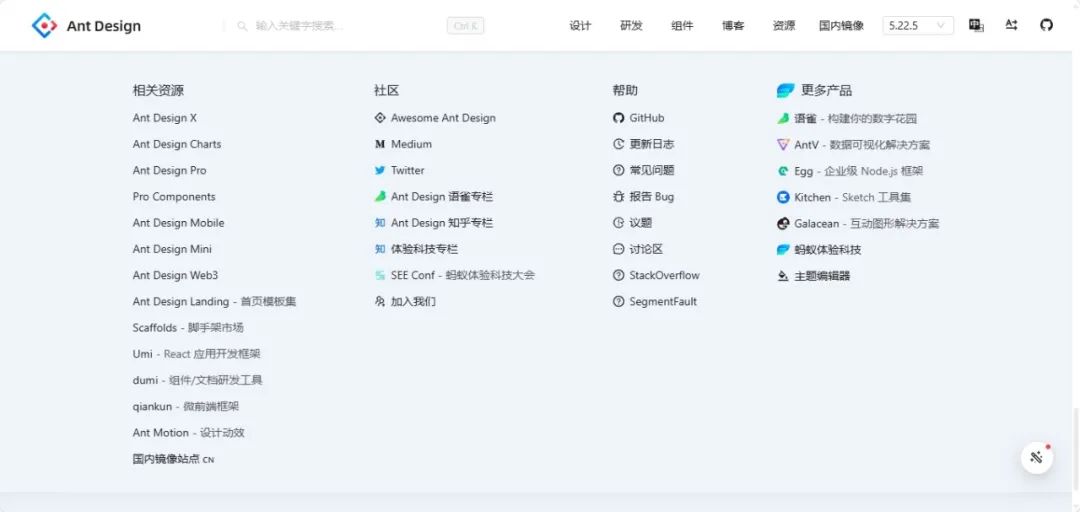Click the Twitter bird icon
Viewport: 1080px width, 512px height.
380,170
